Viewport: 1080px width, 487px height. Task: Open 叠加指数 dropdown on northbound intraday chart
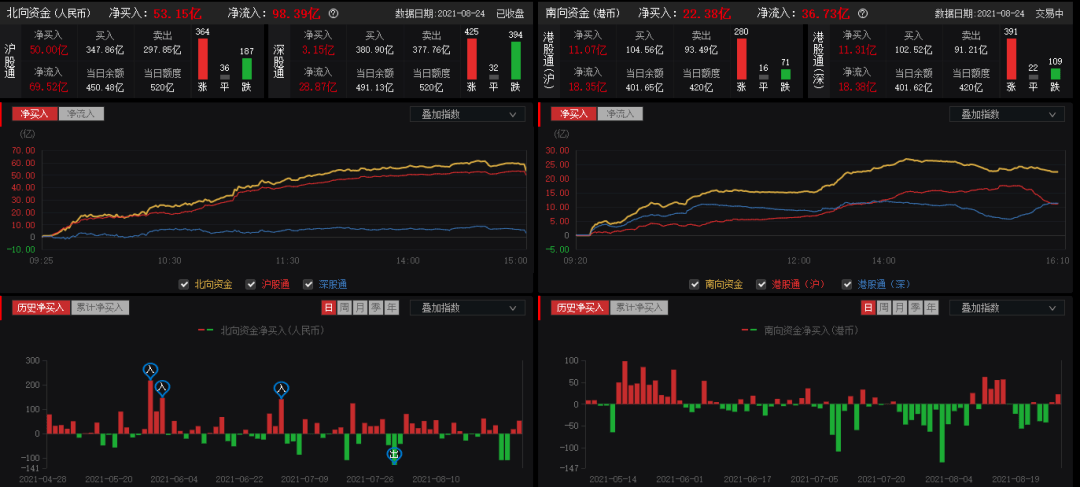pyautogui.click(x=467, y=114)
